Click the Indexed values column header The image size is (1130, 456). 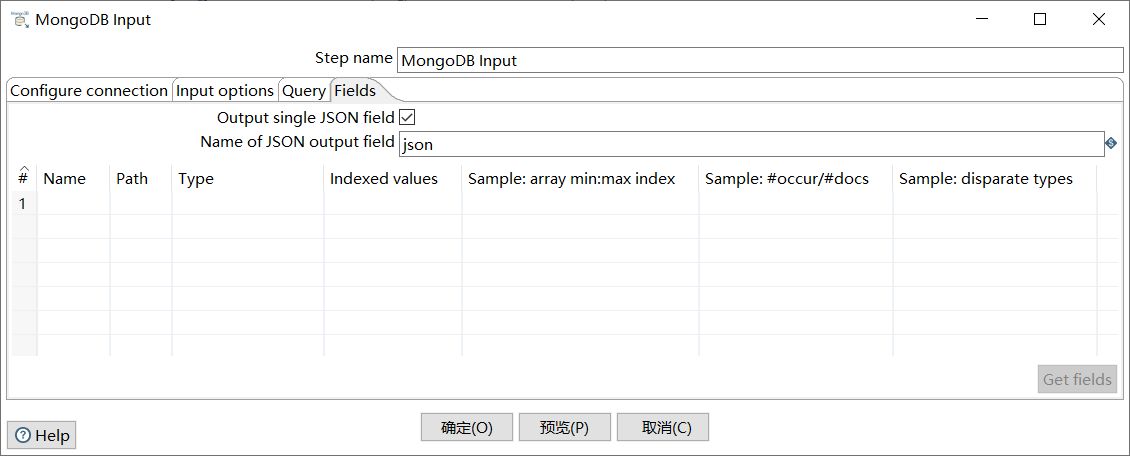tap(393, 179)
